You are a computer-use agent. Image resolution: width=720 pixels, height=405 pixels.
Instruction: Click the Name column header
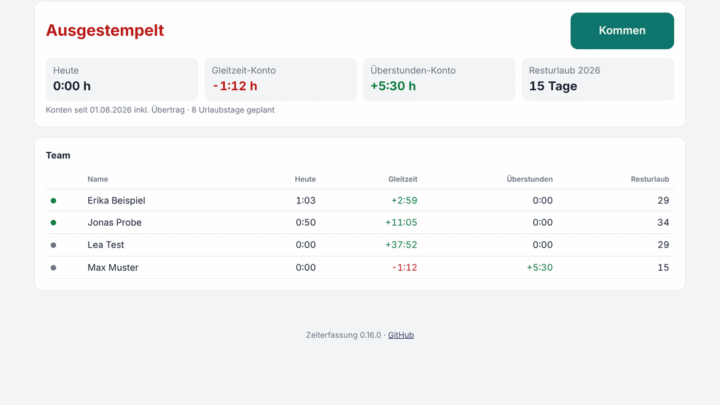point(98,179)
